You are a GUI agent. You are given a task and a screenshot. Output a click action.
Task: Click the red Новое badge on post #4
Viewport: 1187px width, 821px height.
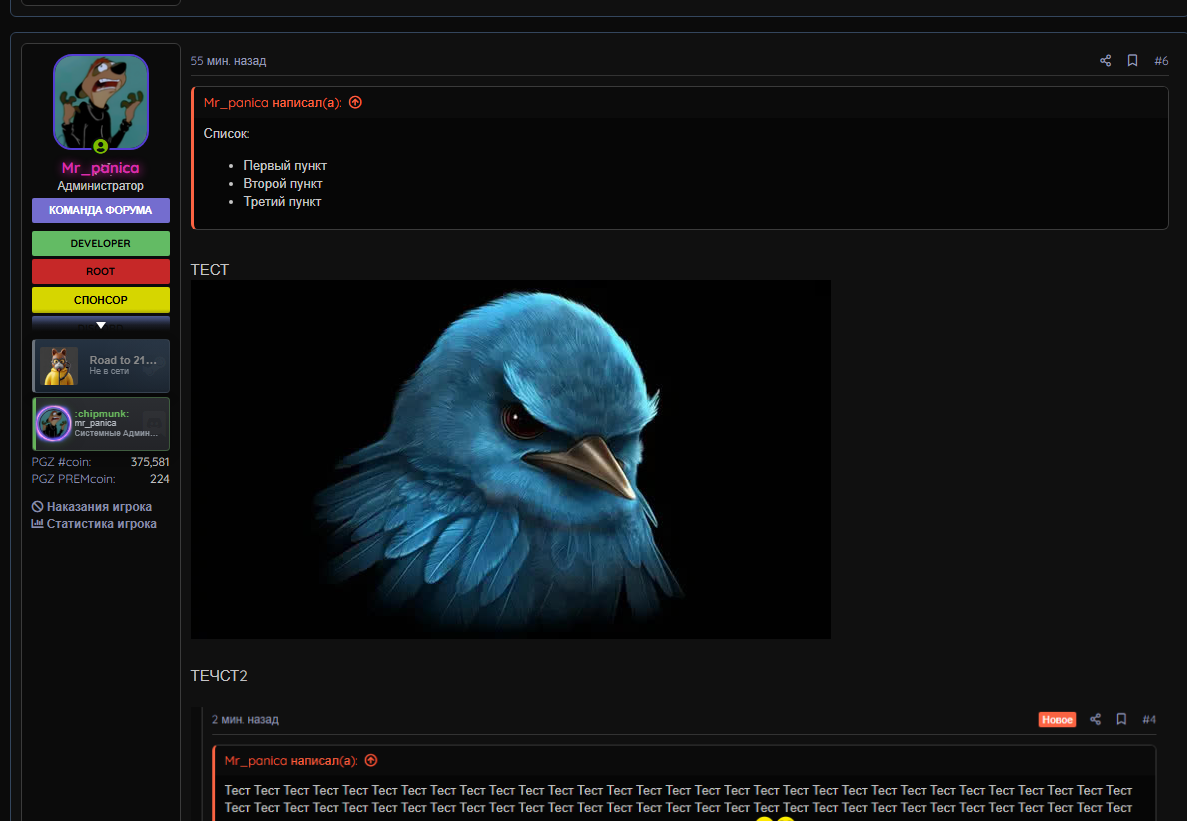coord(1057,719)
